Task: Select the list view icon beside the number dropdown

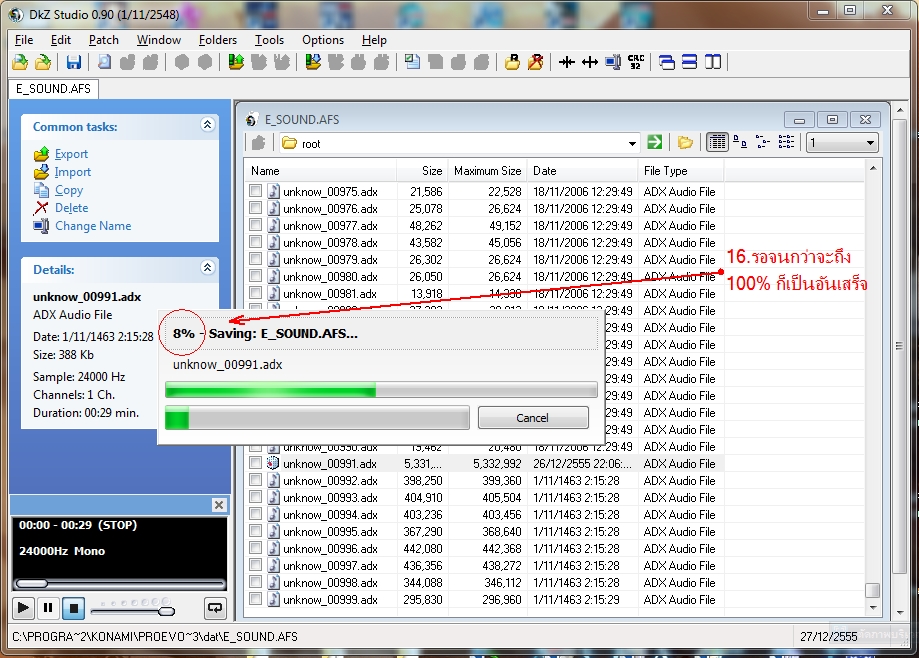Action: click(786, 142)
